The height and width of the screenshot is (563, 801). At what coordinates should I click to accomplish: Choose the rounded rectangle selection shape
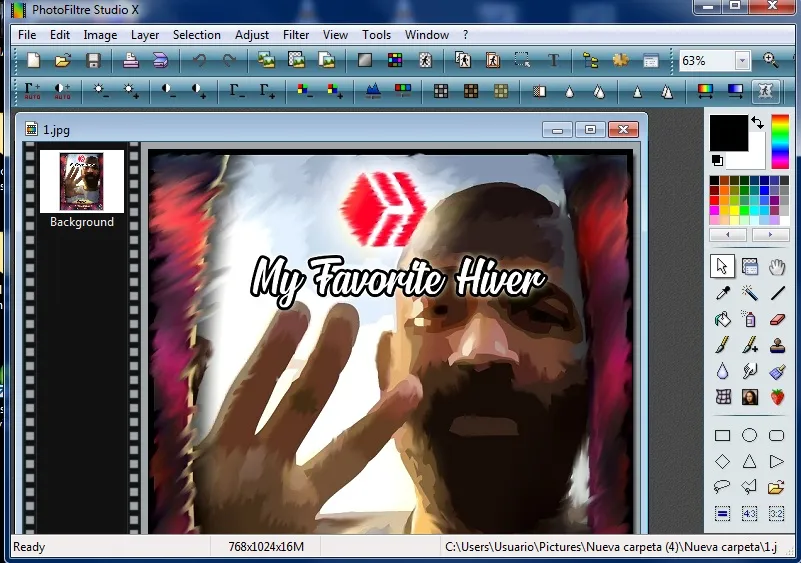pyautogui.click(x=777, y=435)
